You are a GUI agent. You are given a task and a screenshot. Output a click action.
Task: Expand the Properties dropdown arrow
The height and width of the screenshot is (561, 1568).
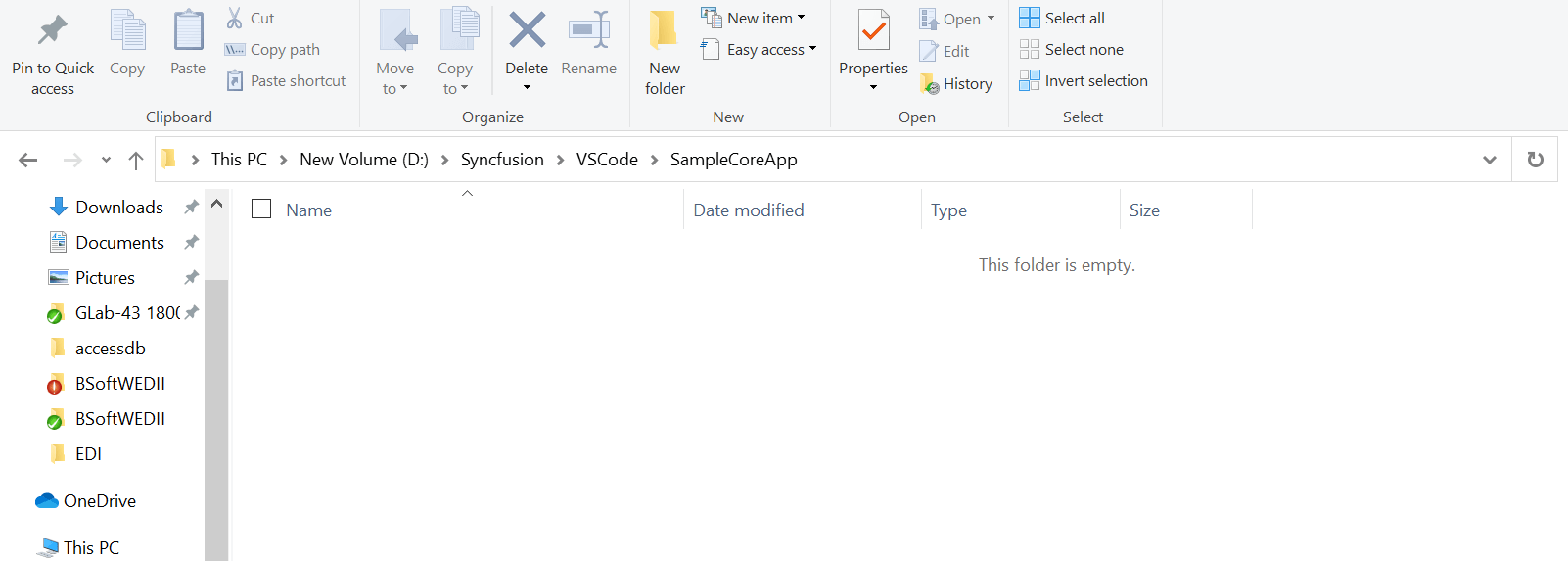(873, 88)
